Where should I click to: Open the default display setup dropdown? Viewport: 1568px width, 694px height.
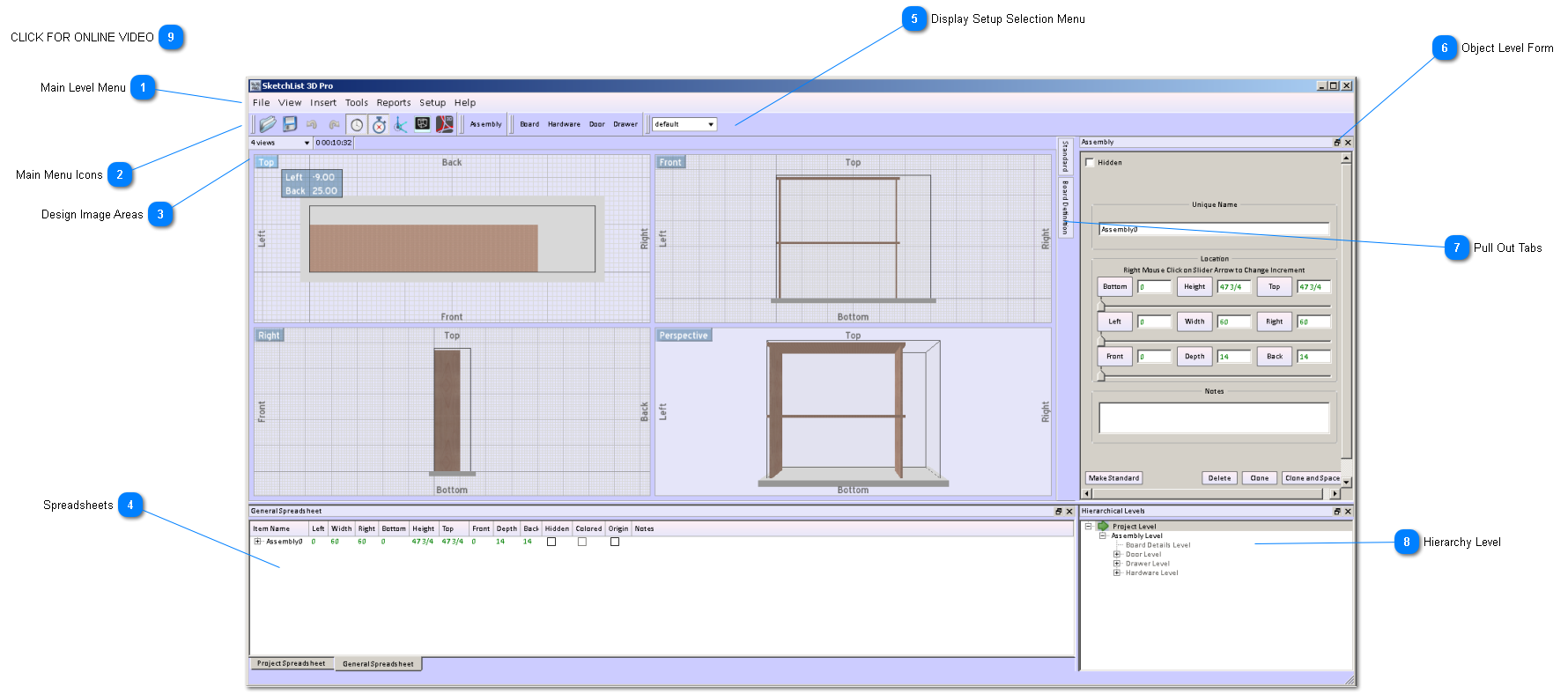[x=684, y=124]
